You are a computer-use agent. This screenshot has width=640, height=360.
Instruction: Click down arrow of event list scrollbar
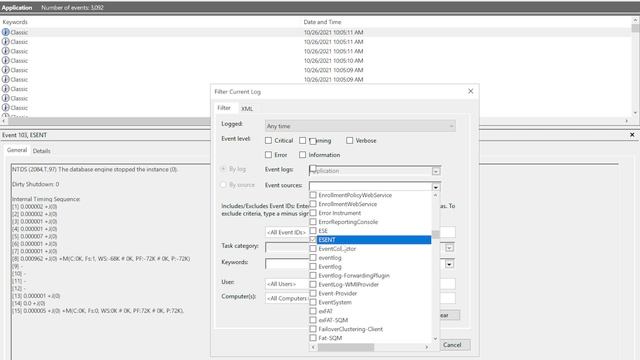(x=635, y=113)
